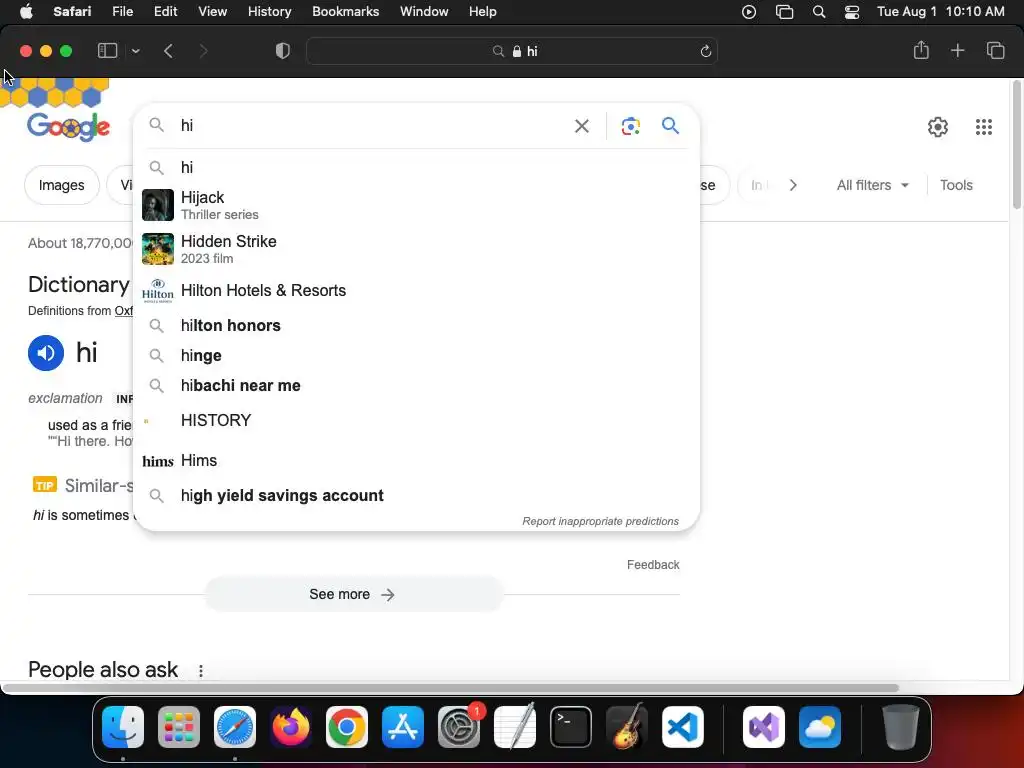1024x768 pixels.
Task: Click screen mirroring icon in menu bar
Action: 784,12
